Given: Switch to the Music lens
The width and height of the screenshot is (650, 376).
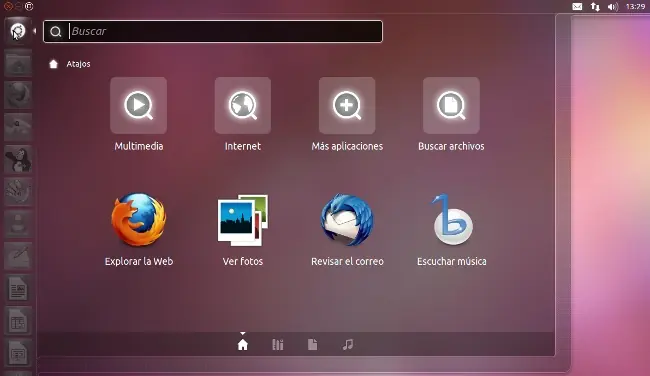Looking at the screenshot, I should click(347, 344).
